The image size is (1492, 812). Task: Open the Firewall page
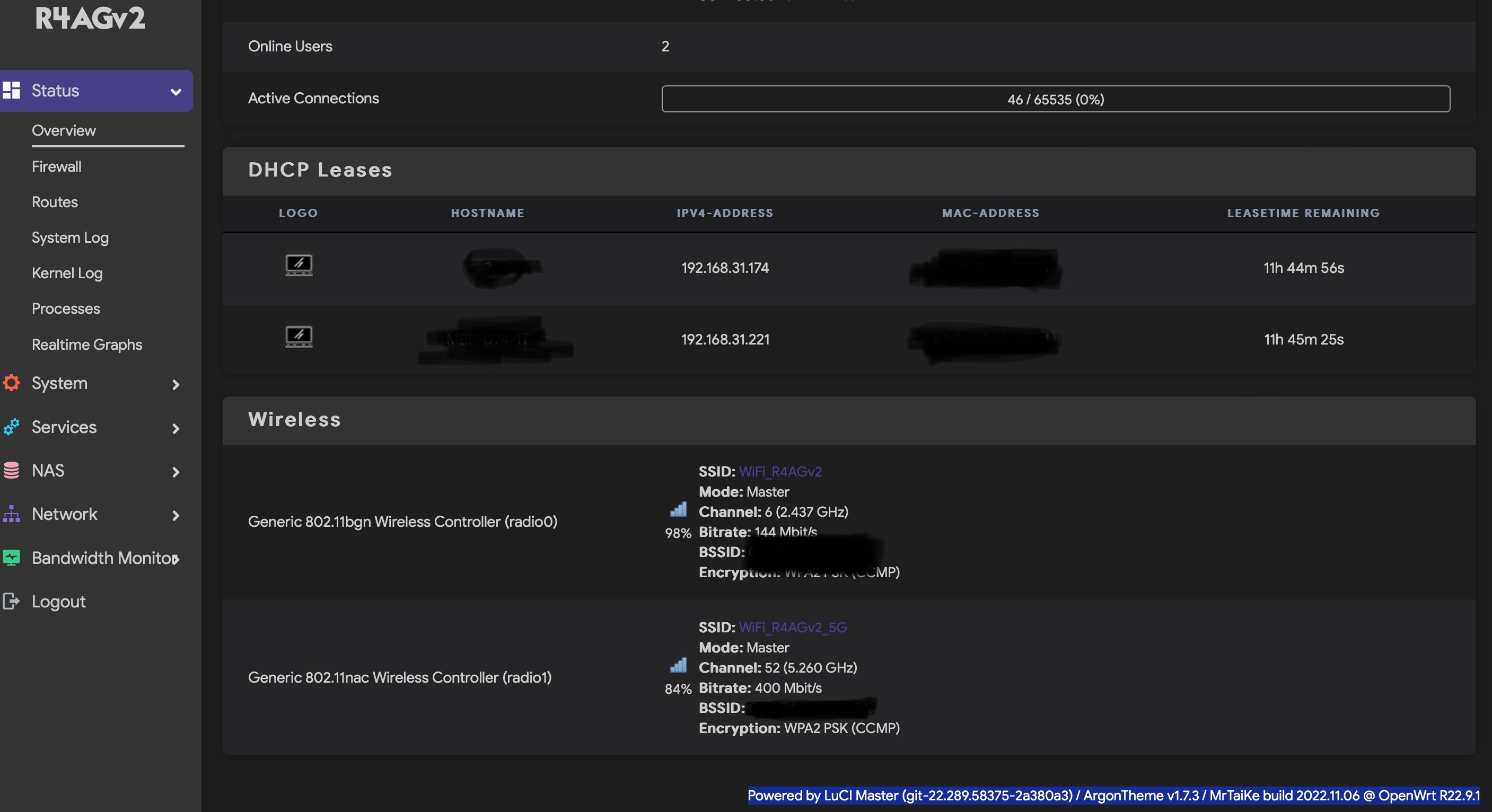(56, 166)
